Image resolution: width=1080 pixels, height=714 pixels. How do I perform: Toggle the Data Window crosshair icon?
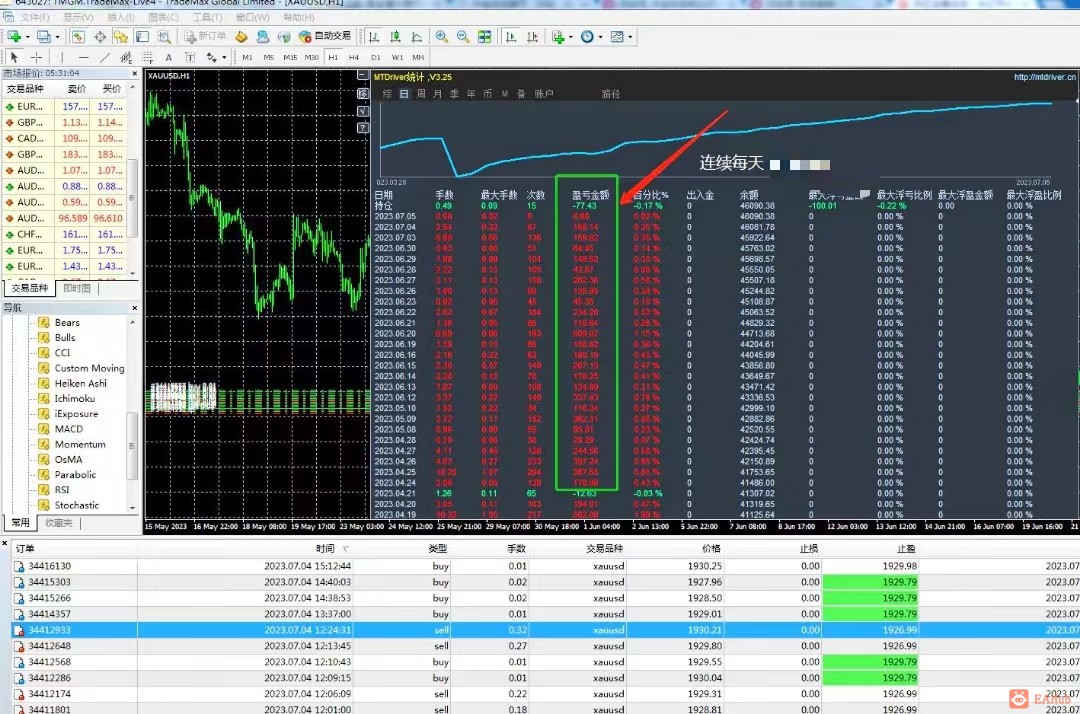coord(100,36)
